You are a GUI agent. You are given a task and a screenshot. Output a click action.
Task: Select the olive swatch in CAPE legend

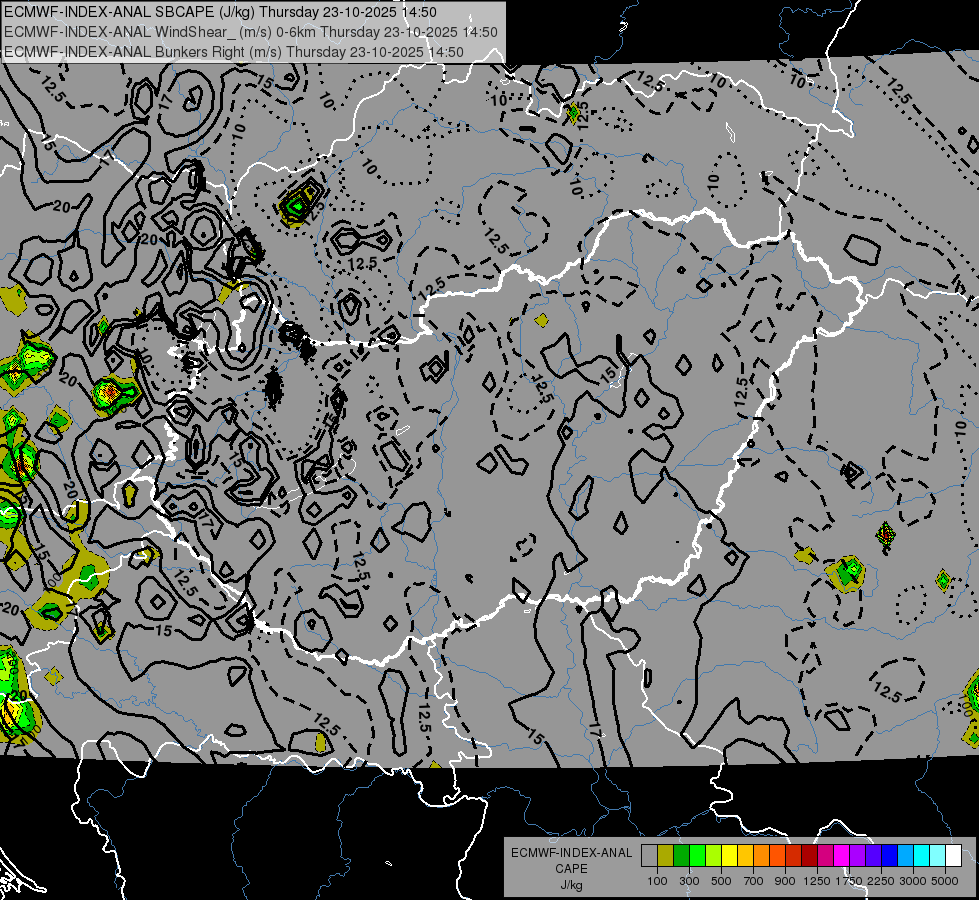pos(666,856)
